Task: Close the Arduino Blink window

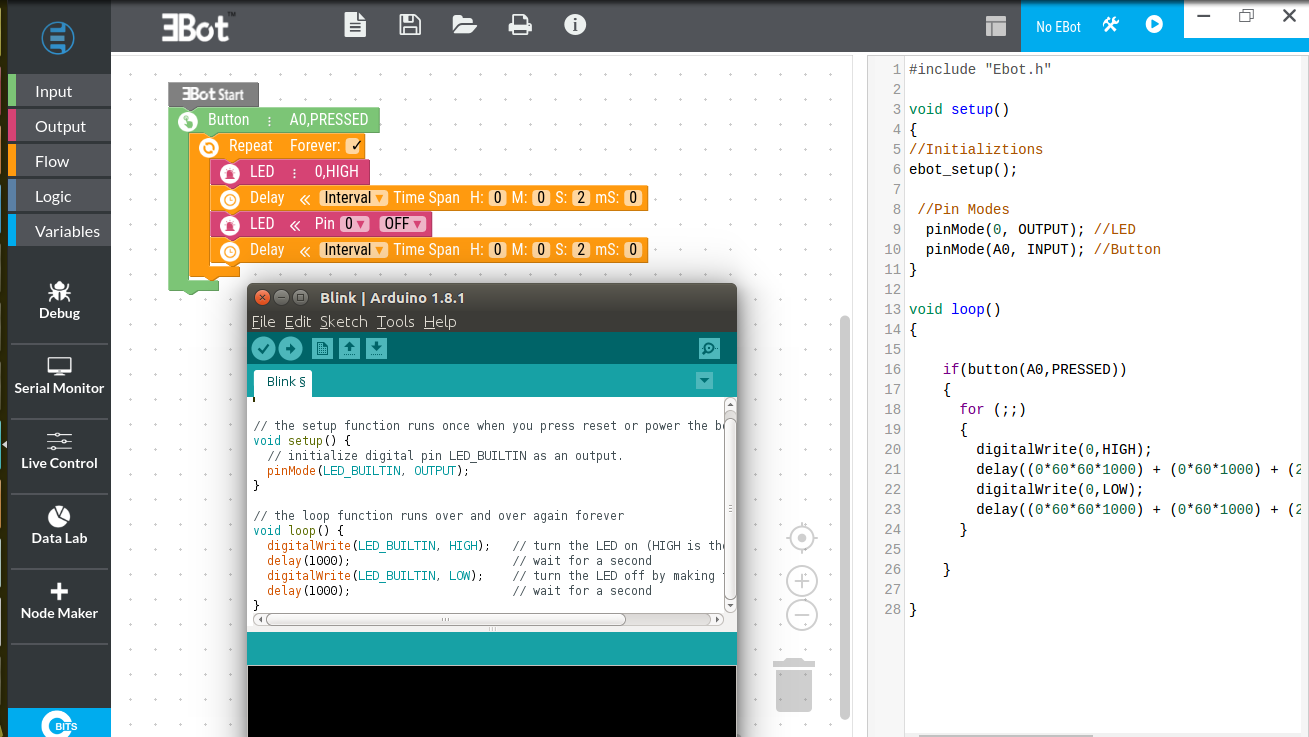Action: point(262,297)
